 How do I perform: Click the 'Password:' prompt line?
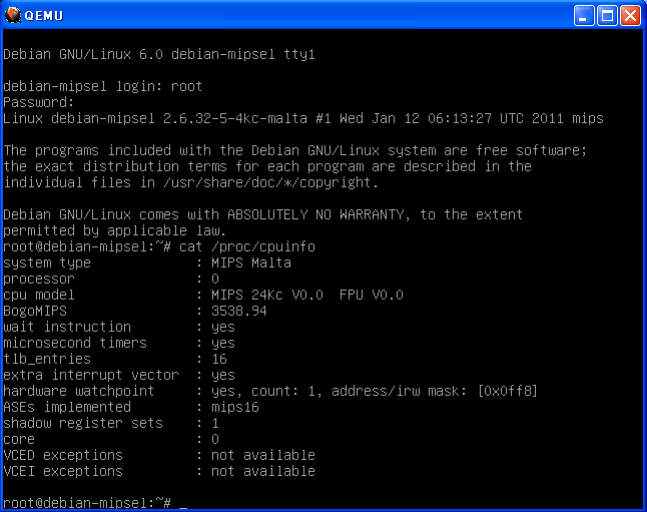39,102
